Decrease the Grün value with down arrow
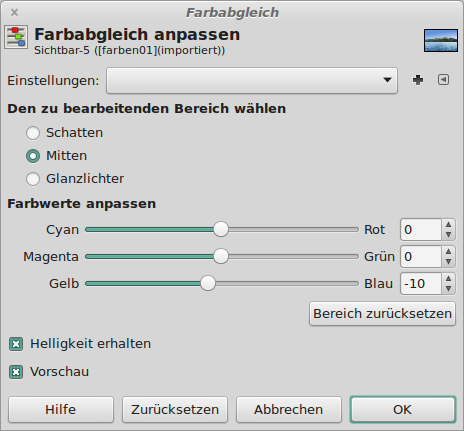The width and height of the screenshot is (464, 431). (448, 262)
